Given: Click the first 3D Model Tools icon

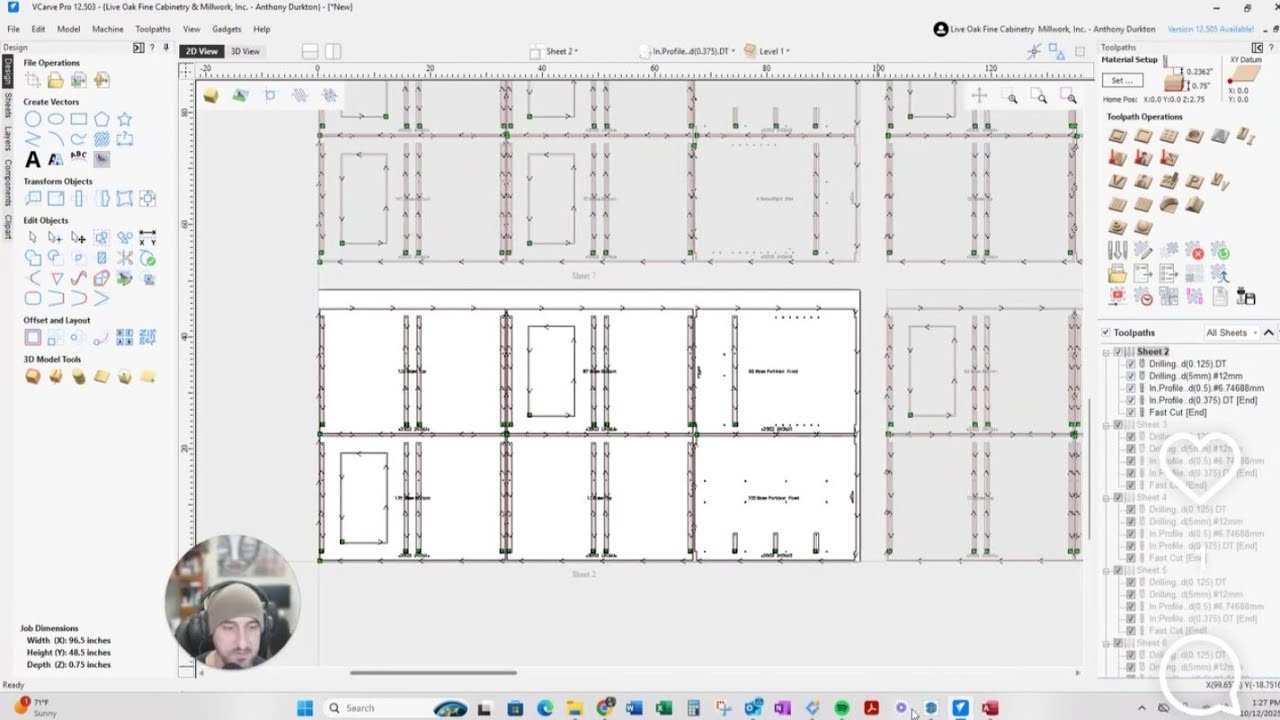Looking at the screenshot, I should tap(33, 376).
